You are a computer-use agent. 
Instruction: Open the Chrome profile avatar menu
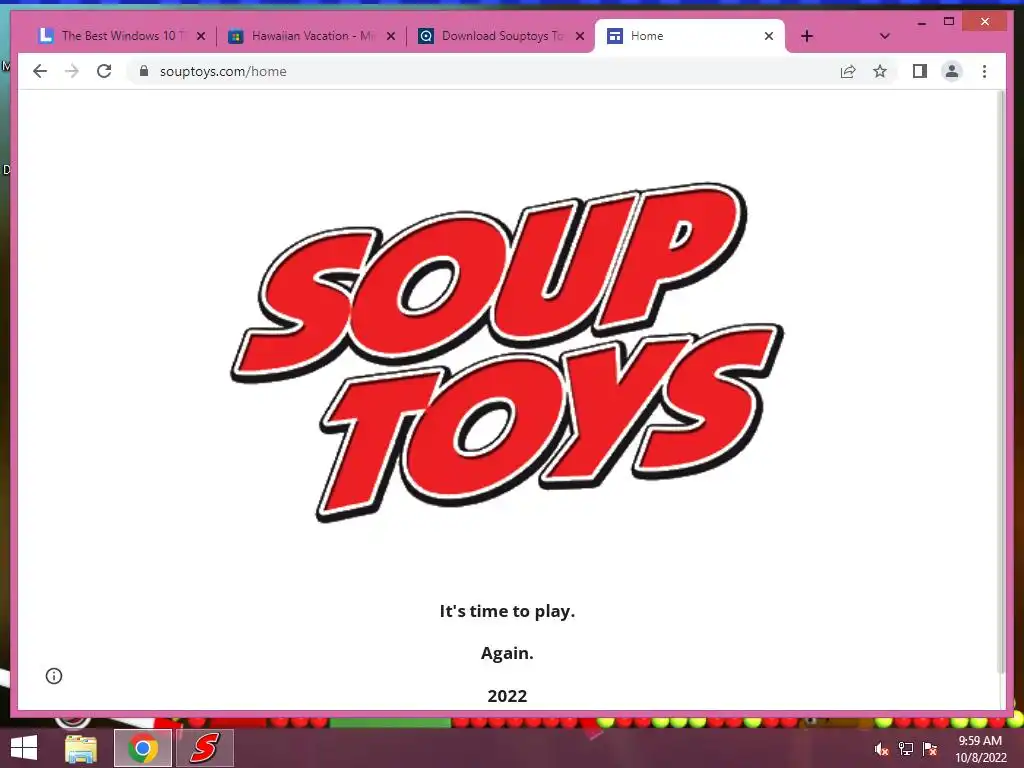tap(952, 71)
